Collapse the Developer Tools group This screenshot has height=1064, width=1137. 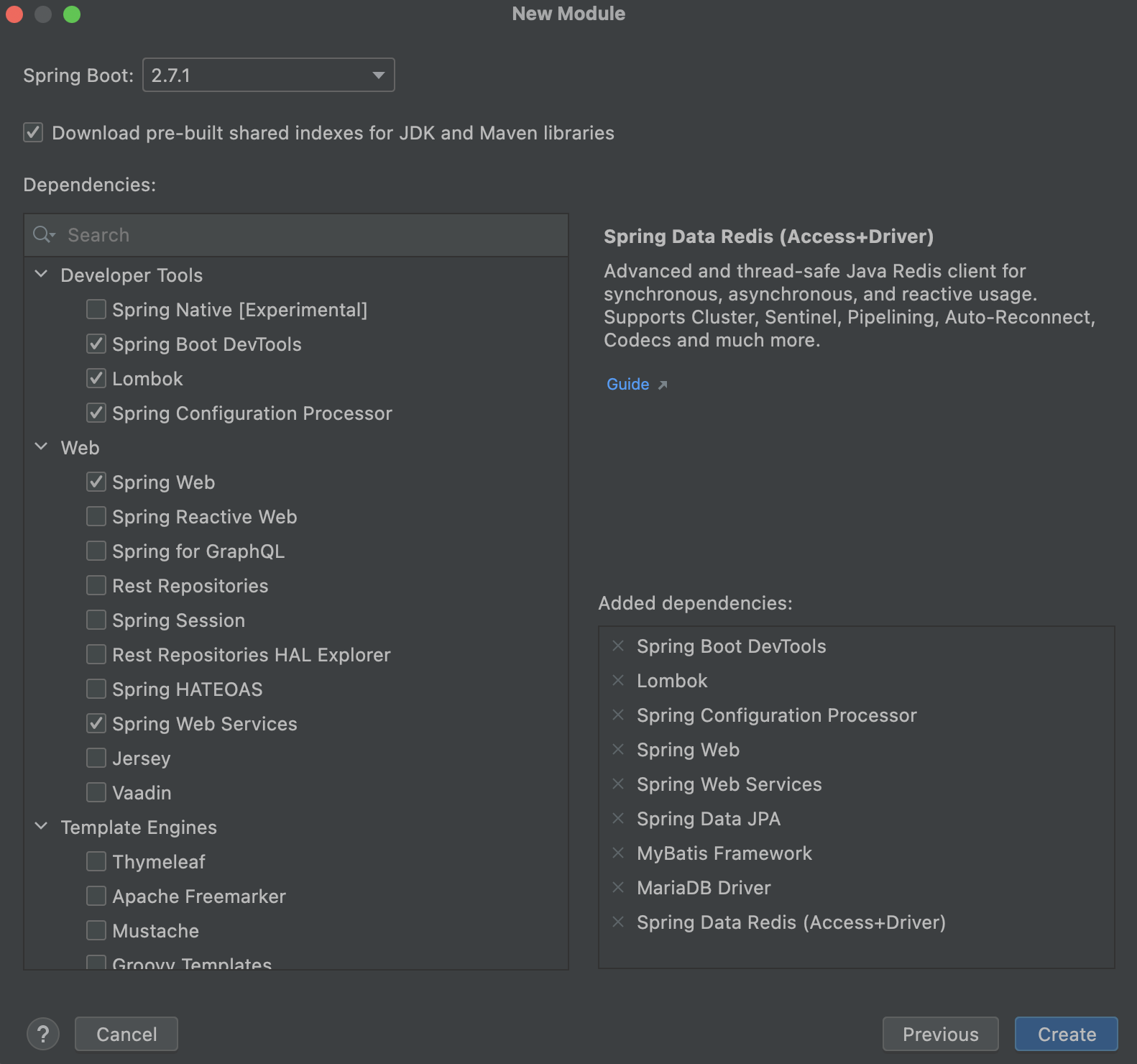[x=42, y=275]
